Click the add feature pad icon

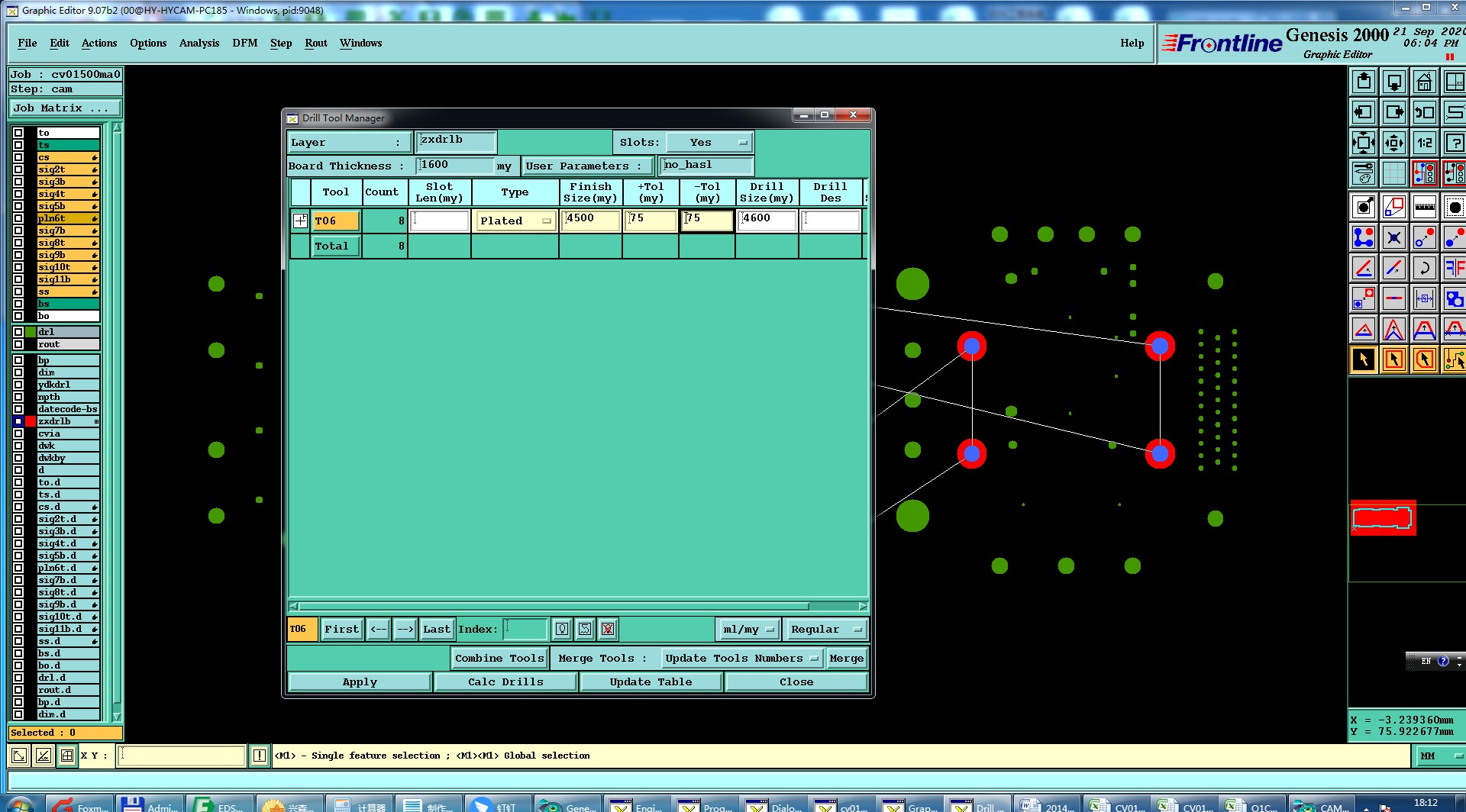pyautogui.click(x=1364, y=207)
